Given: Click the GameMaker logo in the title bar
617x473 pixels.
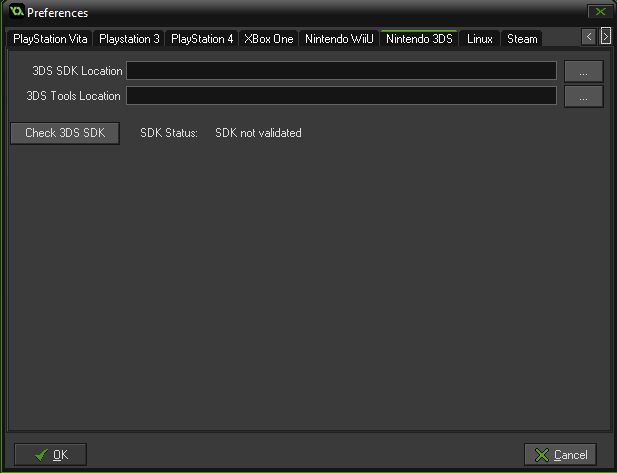Looking at the screenshot, I should point(17,11).
